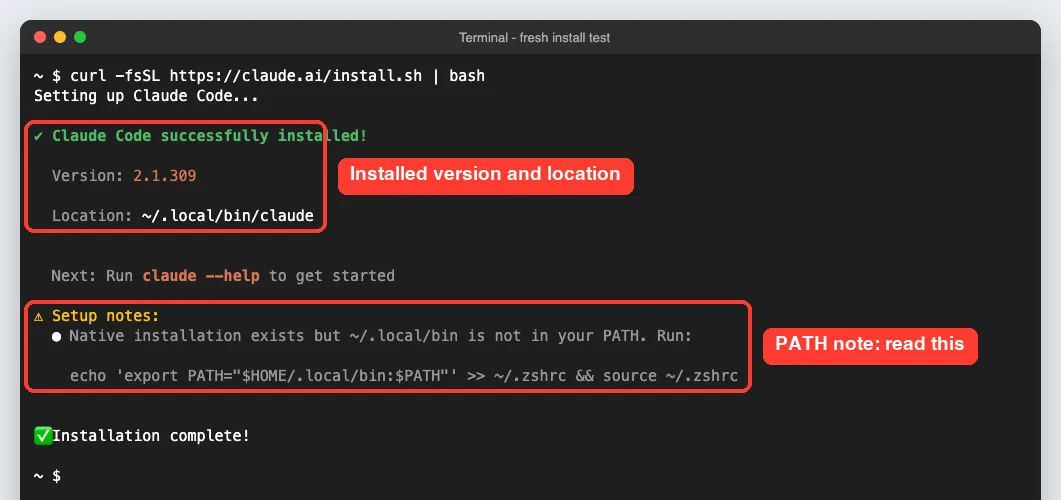The width and height of the screenshot is (1061, 500).
Task: Click the echo export PATH command line
Action: click(404, 376)
